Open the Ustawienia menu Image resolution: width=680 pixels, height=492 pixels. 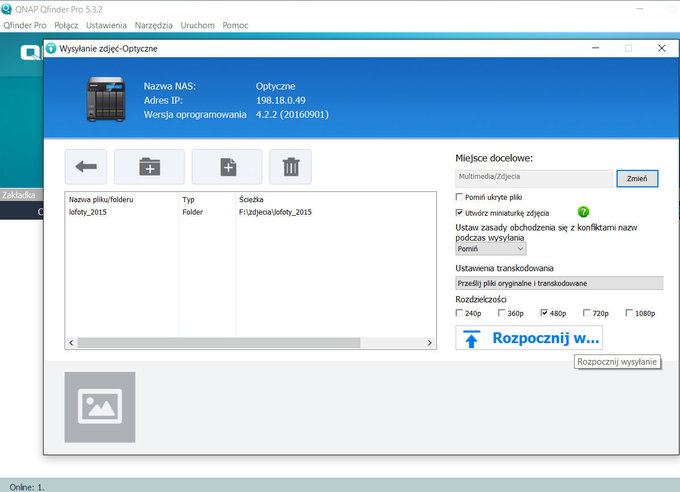106,25
